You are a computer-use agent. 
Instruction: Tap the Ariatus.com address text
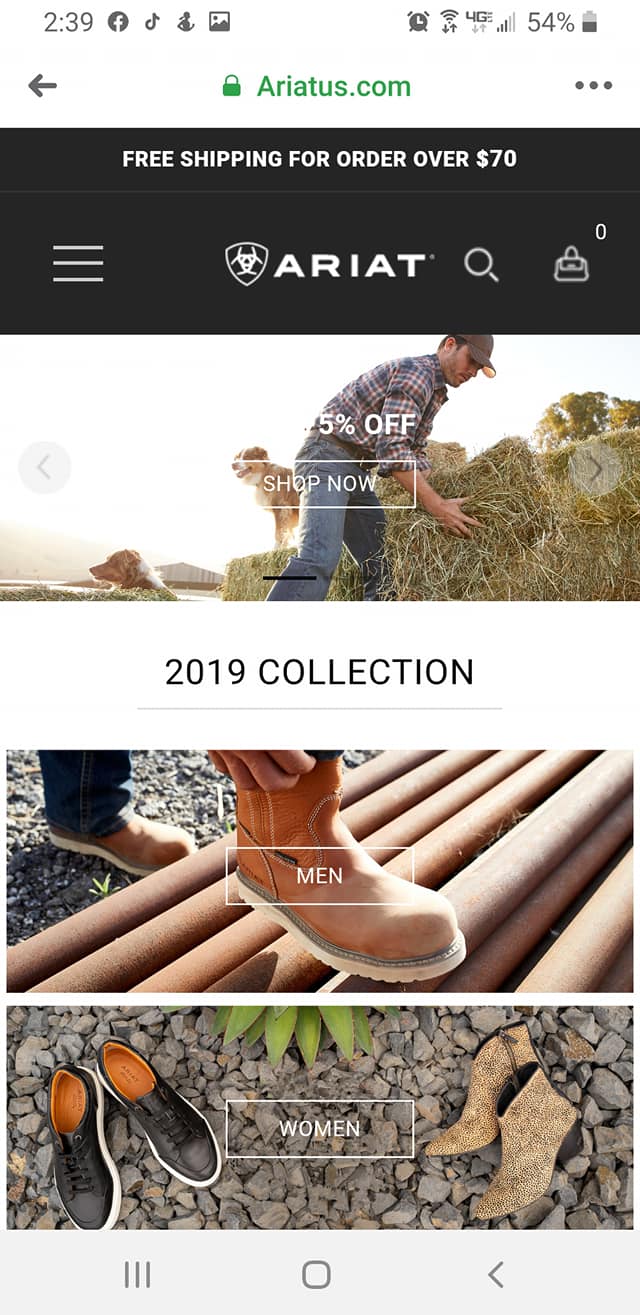pos(334,86)
